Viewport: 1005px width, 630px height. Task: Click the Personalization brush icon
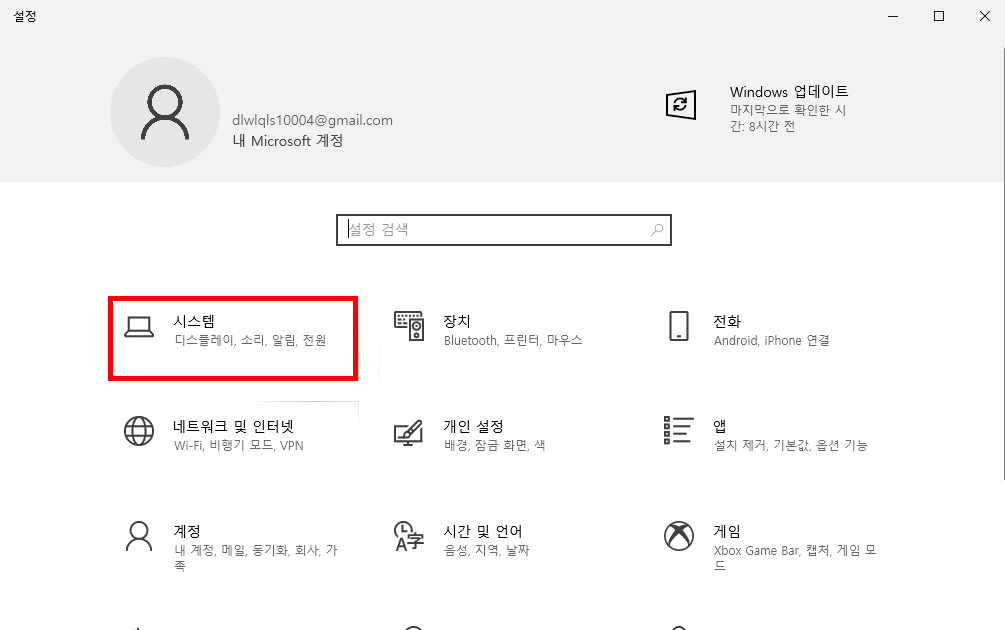pyautogui.click(x=408, y=433)
